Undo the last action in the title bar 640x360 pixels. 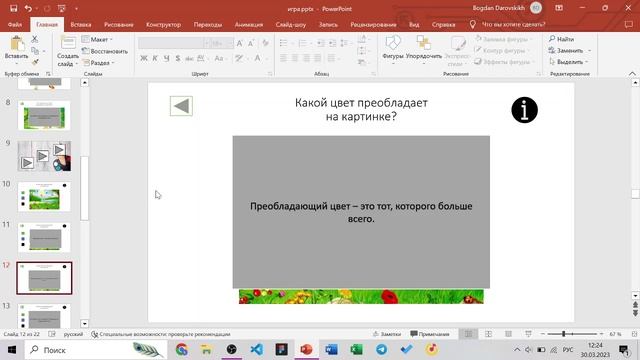pos(28,9)
